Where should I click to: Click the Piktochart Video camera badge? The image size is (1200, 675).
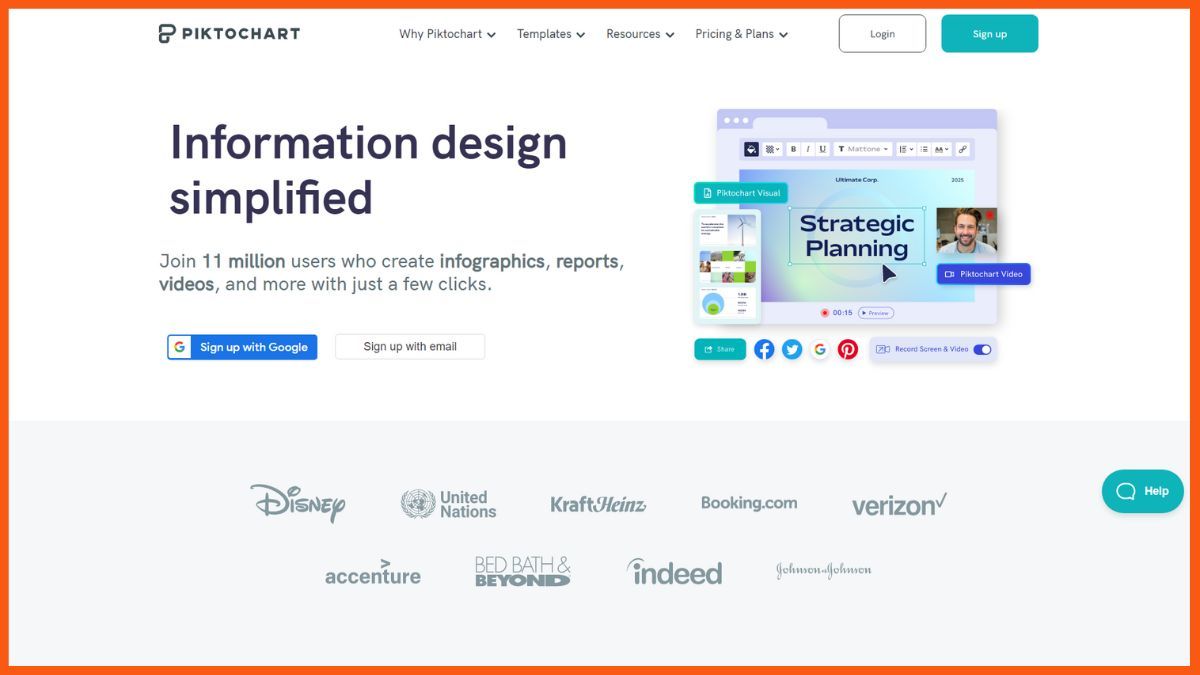983,273
